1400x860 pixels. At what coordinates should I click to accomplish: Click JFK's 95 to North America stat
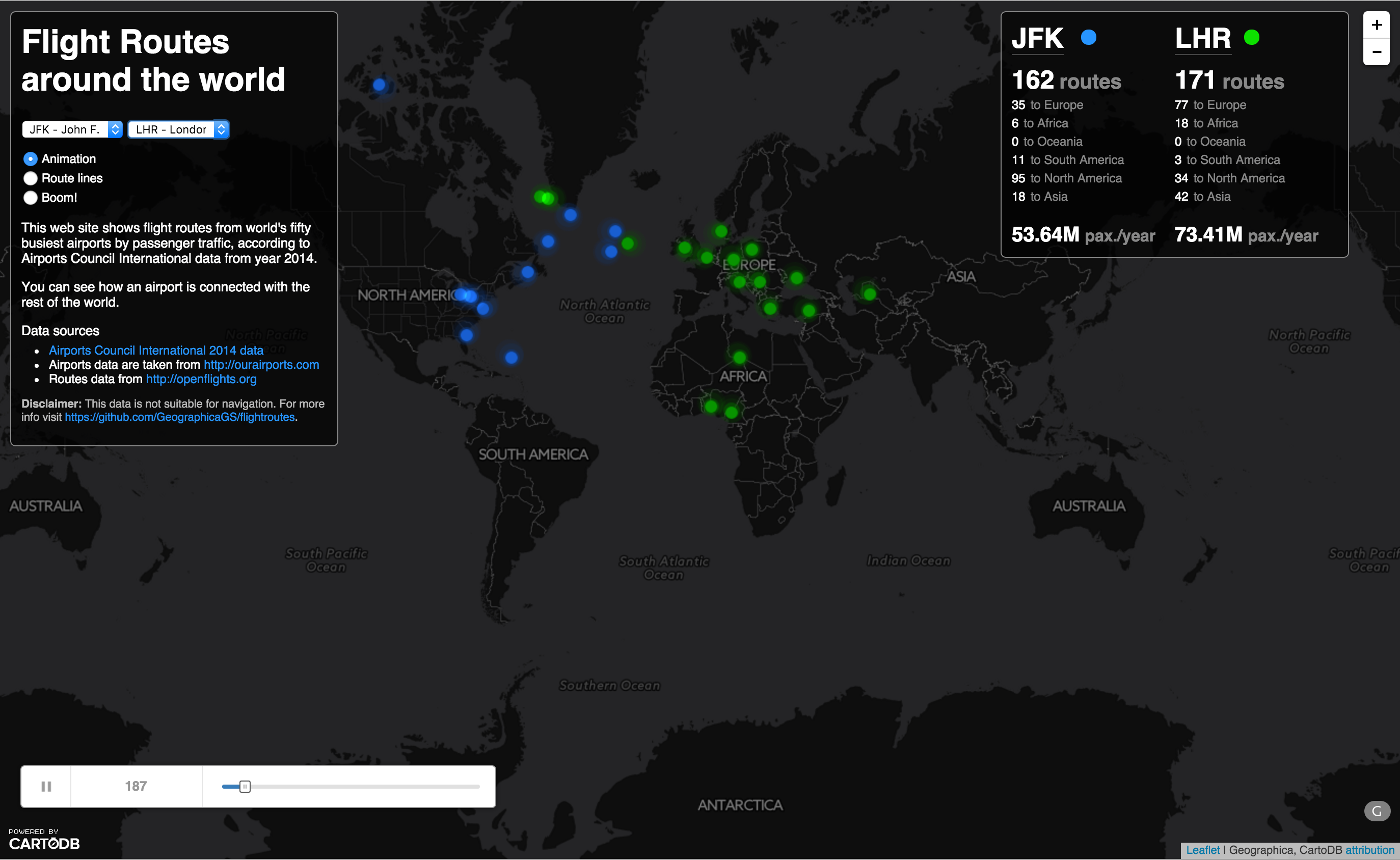pos(1066,178)
